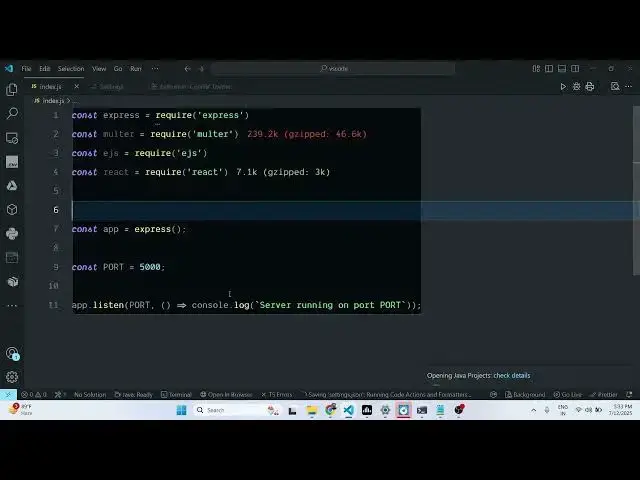The height and width of the screenshot is (480, 640).
Task: Toggle Panel layout icon
Action: click(x=562, y=69)
